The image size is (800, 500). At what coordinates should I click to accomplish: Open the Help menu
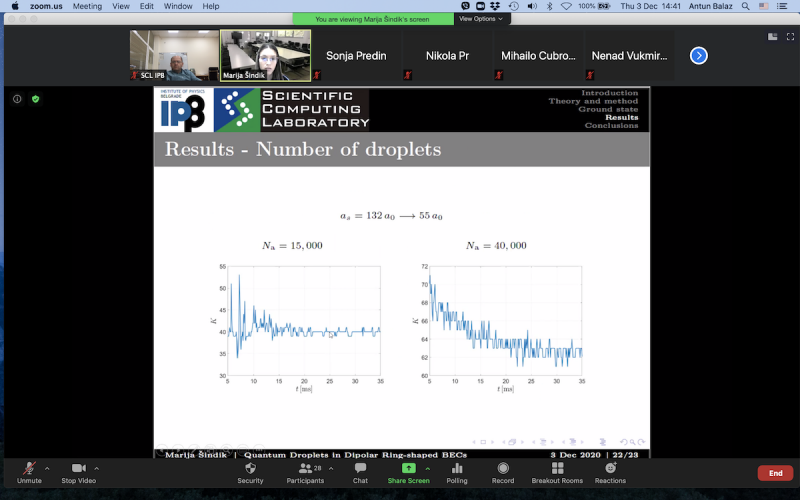[211, 6]
